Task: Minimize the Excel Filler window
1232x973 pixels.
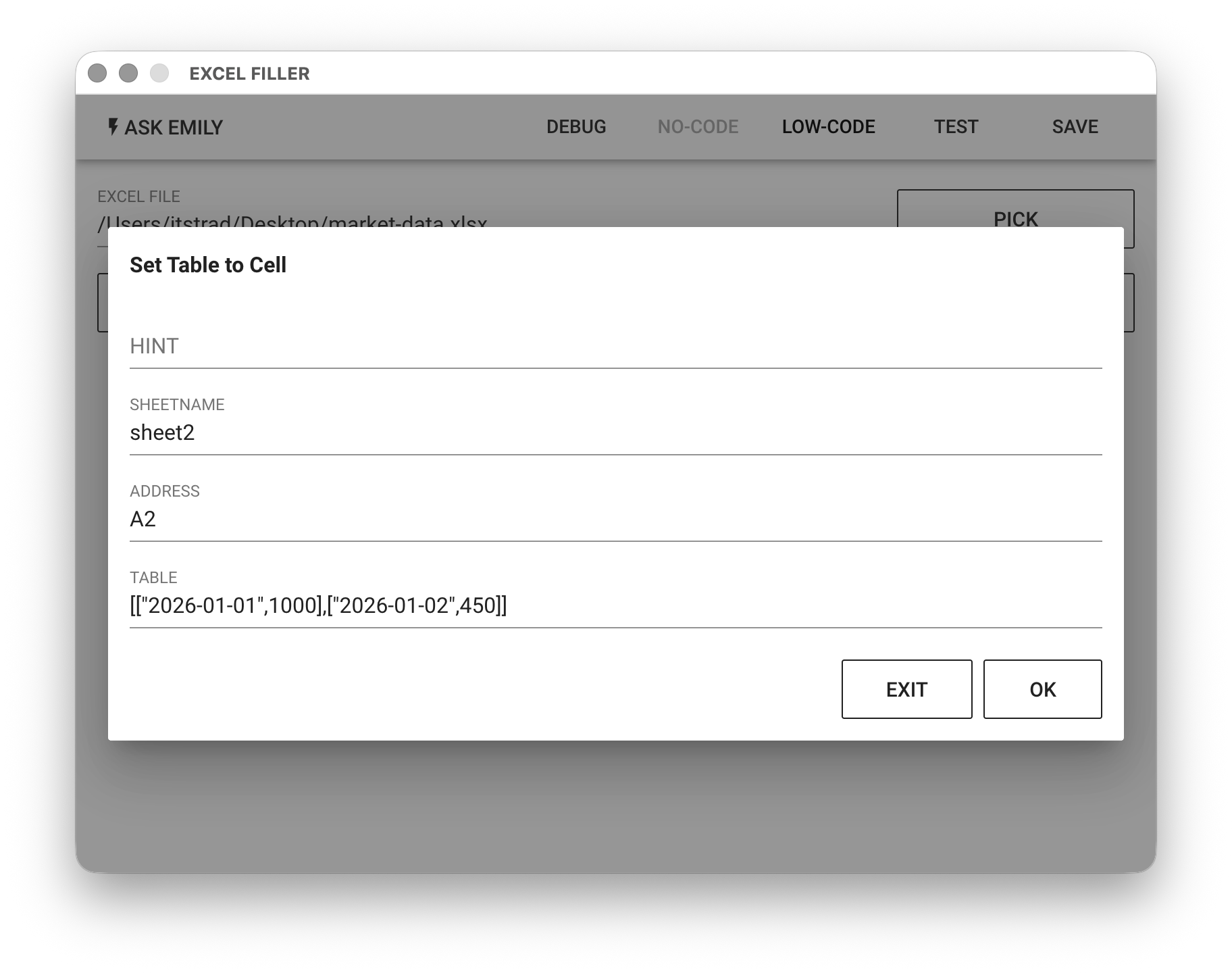Action: point(128,73)
